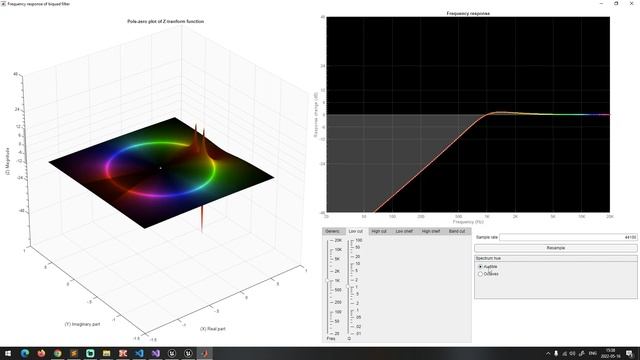This screenshot has height=360, width=640.
Task: Open Firefox from the taskbar
Action: (41, 353)
